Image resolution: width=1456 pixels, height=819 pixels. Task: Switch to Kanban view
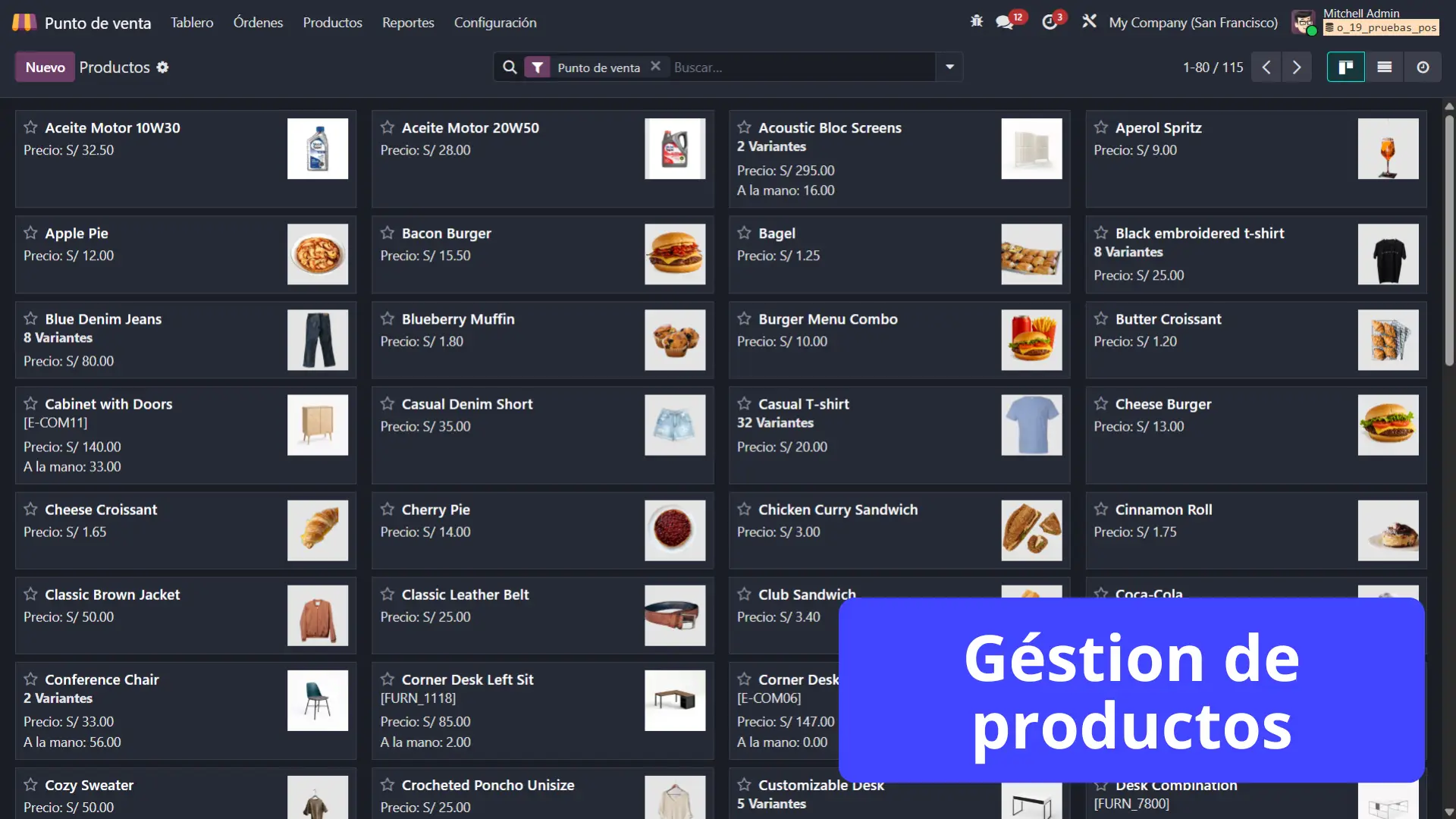click(x=1346, y=67)
